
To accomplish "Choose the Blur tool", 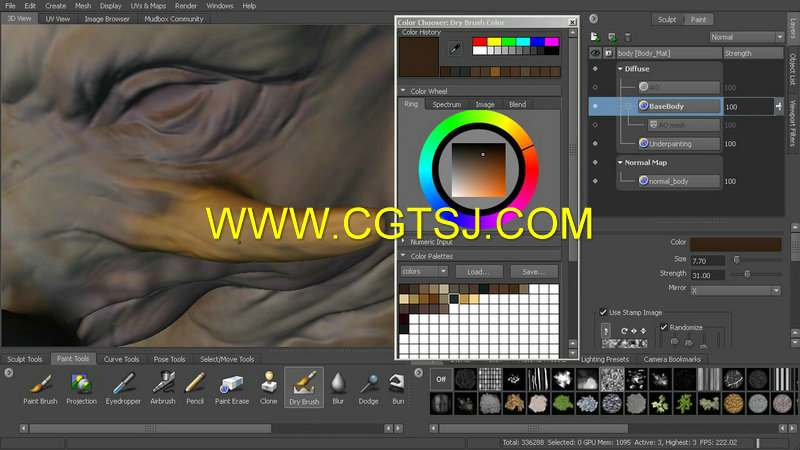I will pos(338,388).
